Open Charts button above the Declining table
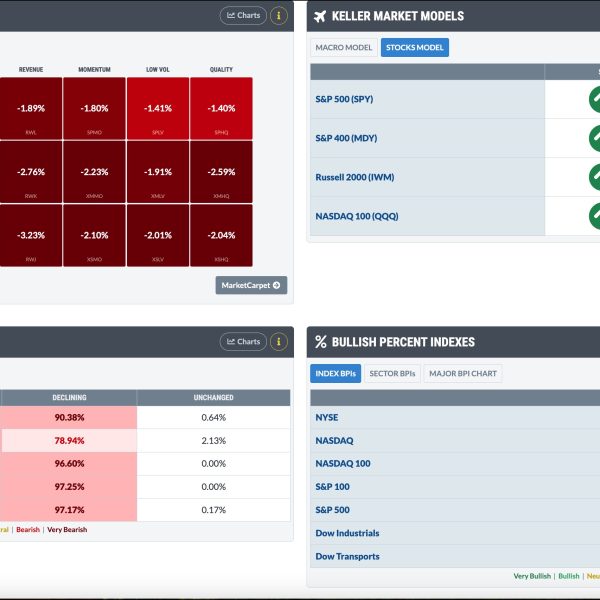 pos(243,342)
